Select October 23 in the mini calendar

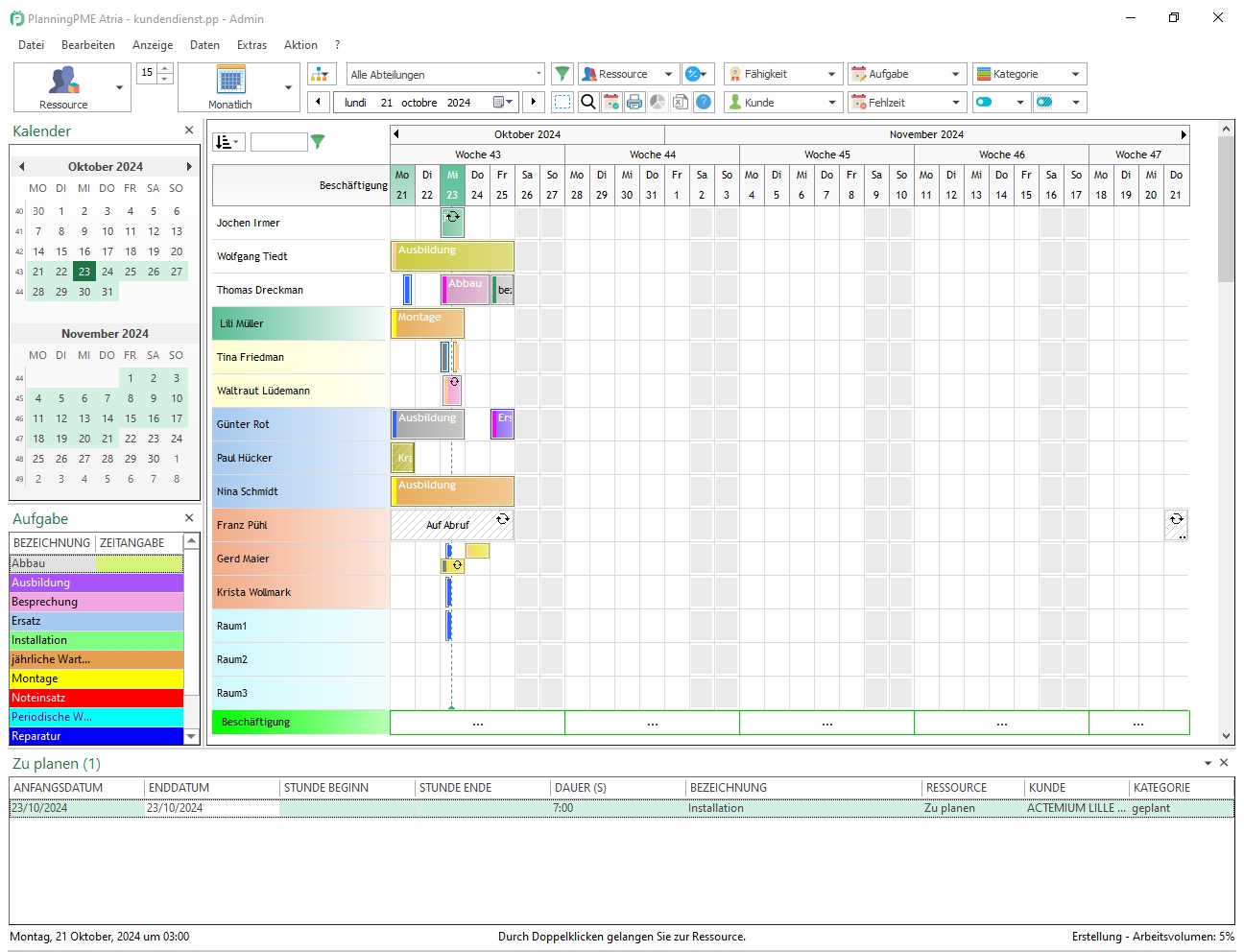point(84,272)
